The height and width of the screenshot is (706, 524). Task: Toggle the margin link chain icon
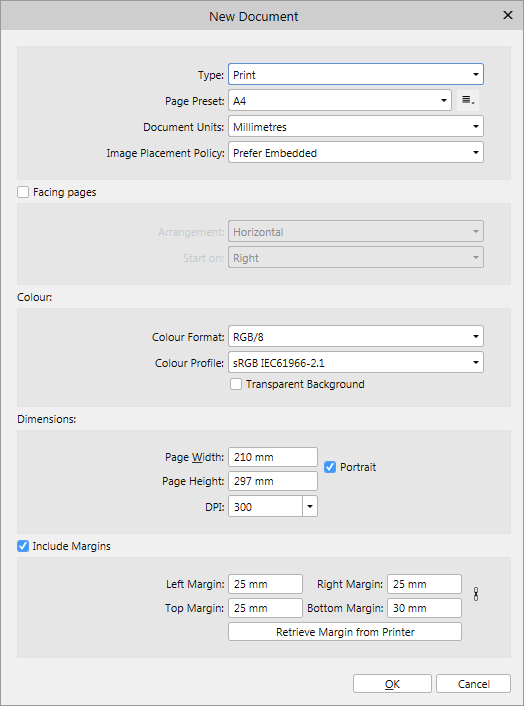click(476, 594)
